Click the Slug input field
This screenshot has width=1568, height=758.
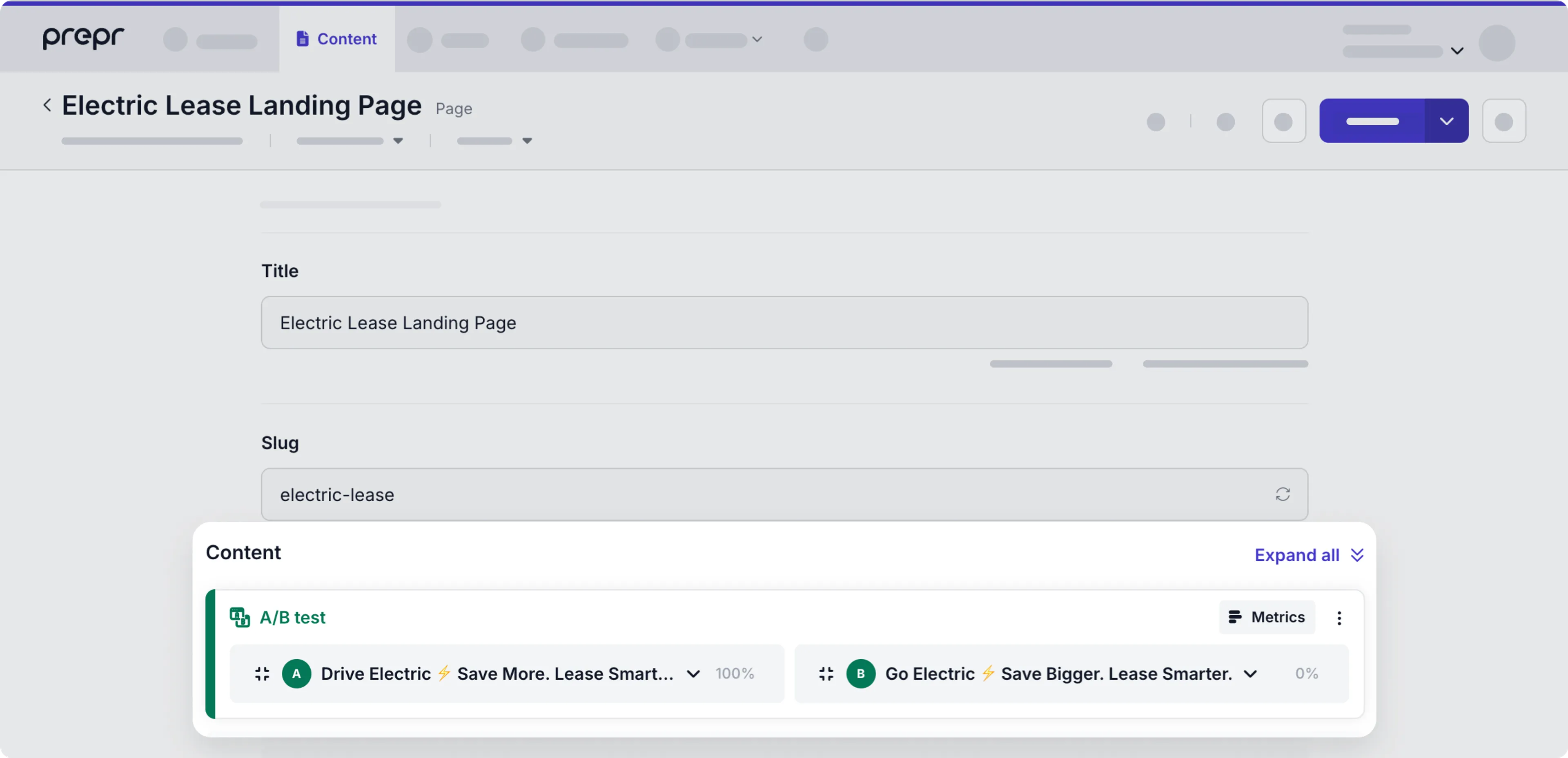coord(784,494)
